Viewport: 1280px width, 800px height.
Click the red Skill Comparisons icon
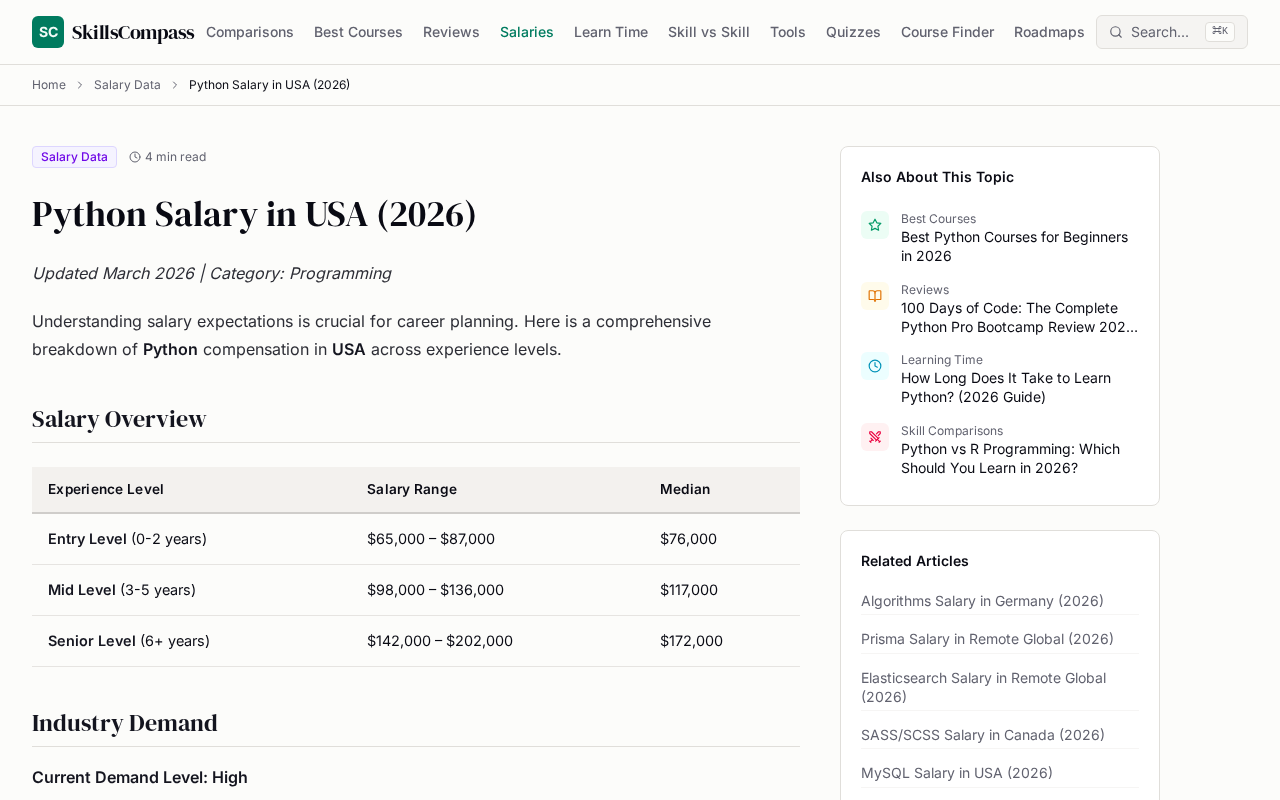(x=875, y=437)
